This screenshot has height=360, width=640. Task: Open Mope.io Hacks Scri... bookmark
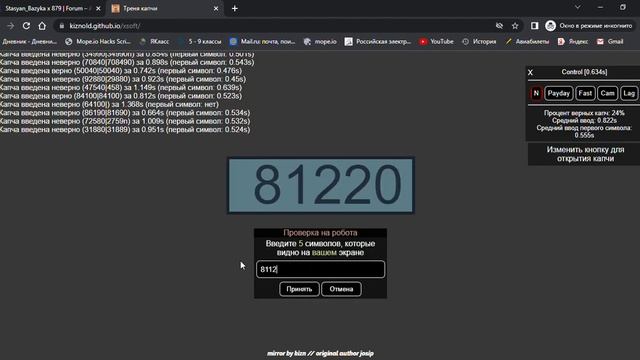pos(98,42)
